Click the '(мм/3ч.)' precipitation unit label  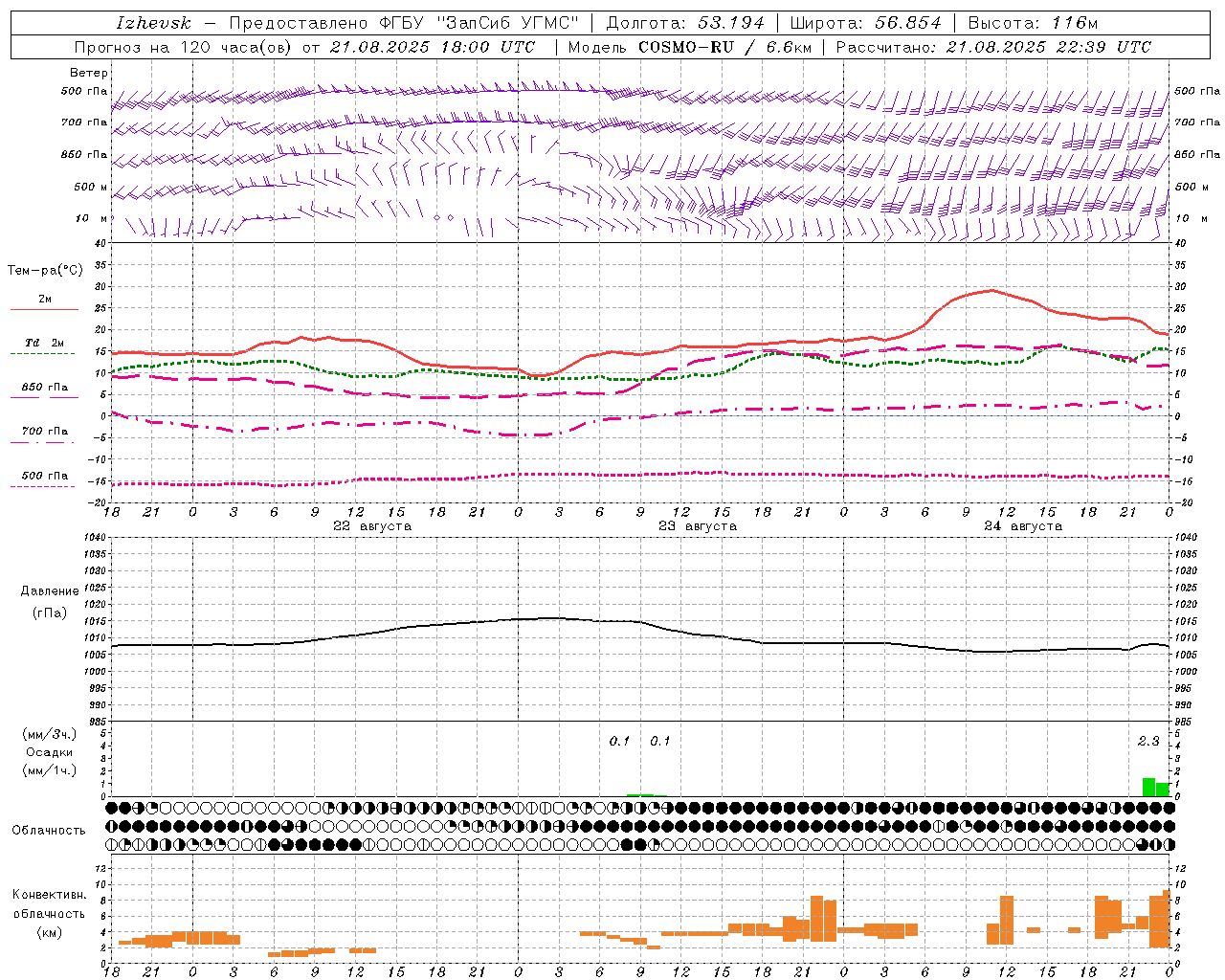[x=50, y=734]
